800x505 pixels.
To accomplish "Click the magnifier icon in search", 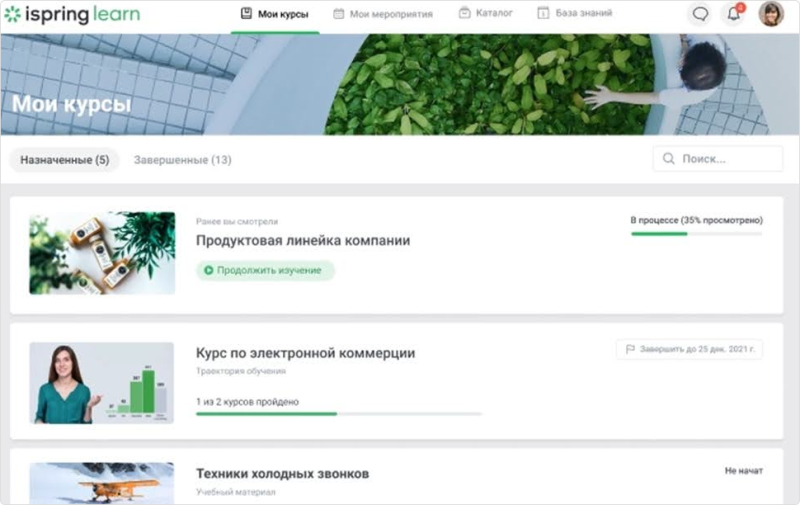I will coord(668,159).
